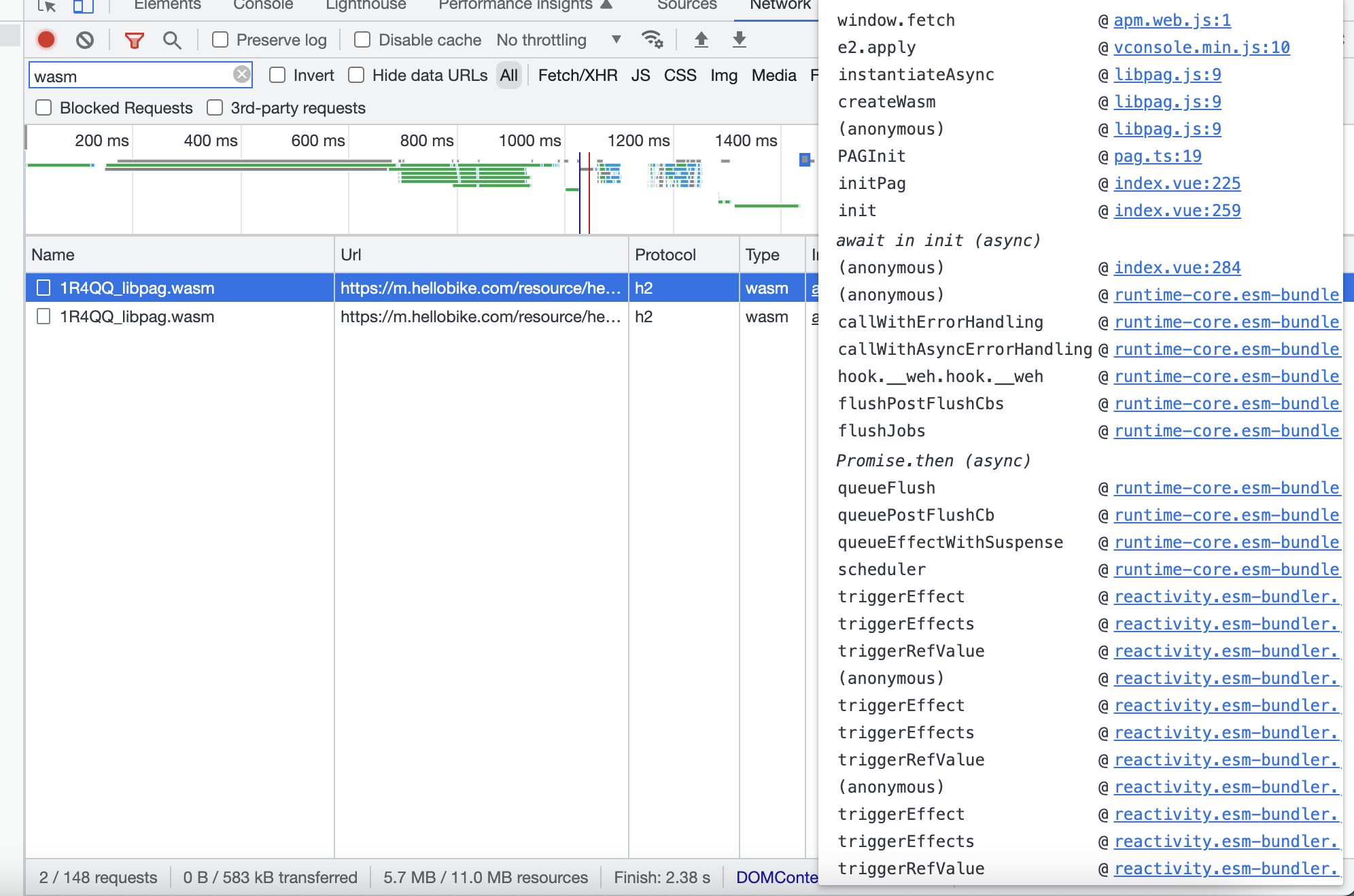This screenshot has width=1354, height=896.
Task: Open network conditions settings
Action: point(652,39)
